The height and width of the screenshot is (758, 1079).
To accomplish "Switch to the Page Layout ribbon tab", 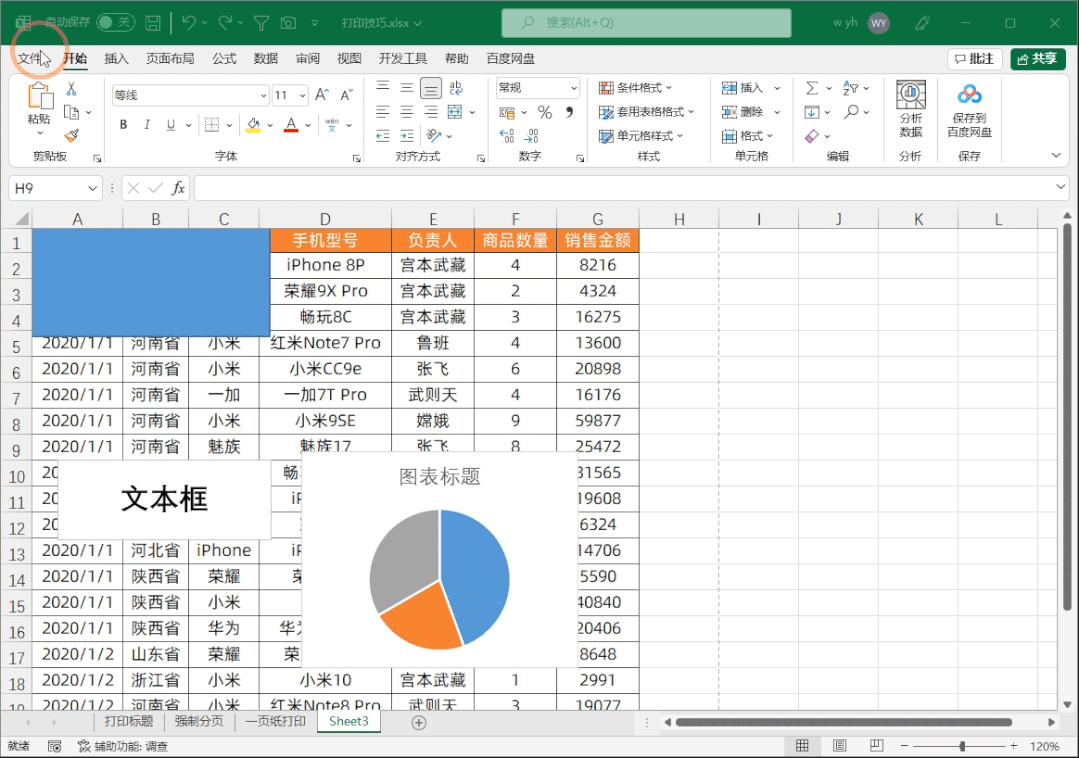I will click(x=170, y=58).
